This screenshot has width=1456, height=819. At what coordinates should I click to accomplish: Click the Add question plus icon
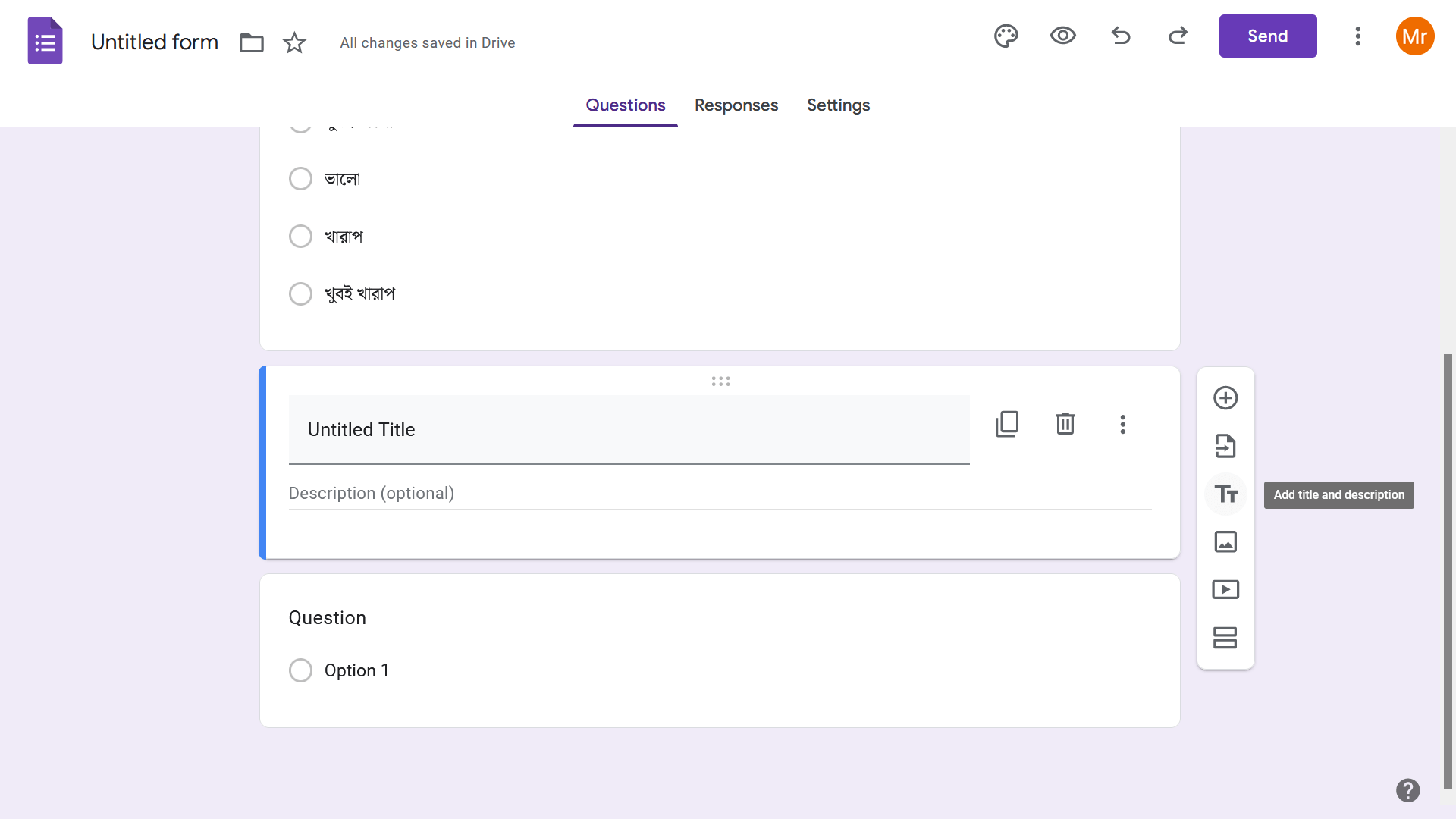pyautogui.click(x=1225, y=398)
